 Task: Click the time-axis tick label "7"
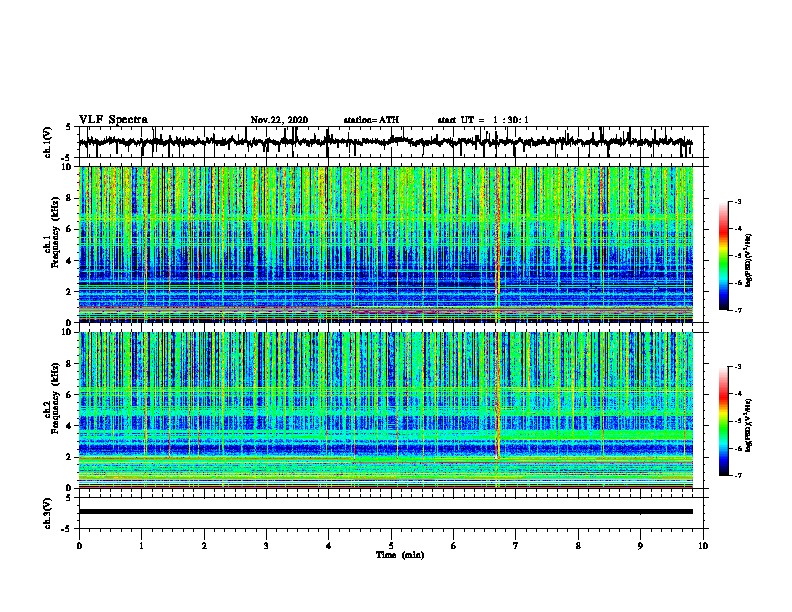pos(516,546)
